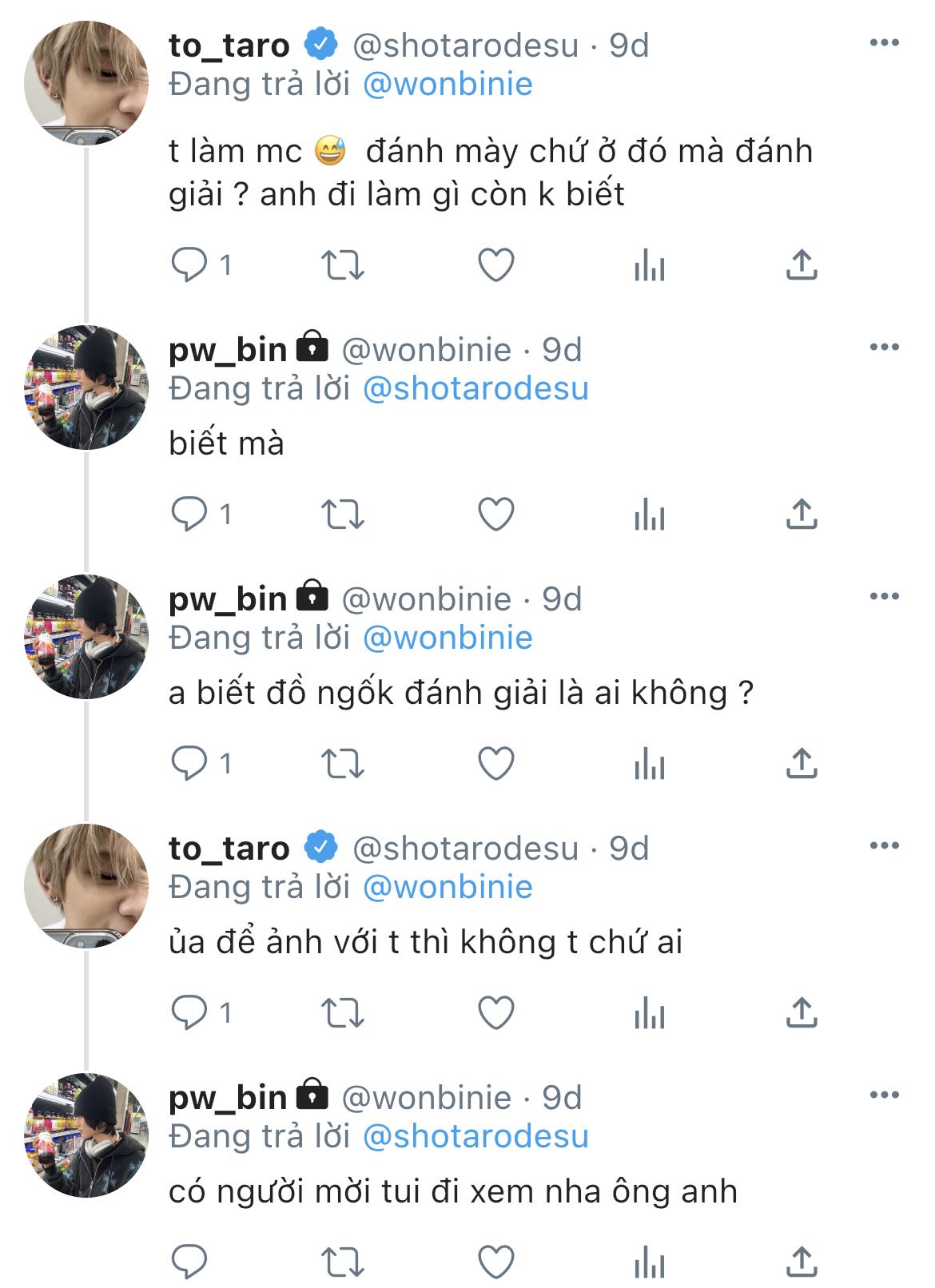Open more options for first to_taro tweet
This screenshot has height=1288, width=935.
pyautogui.click(x=884, y=43)
